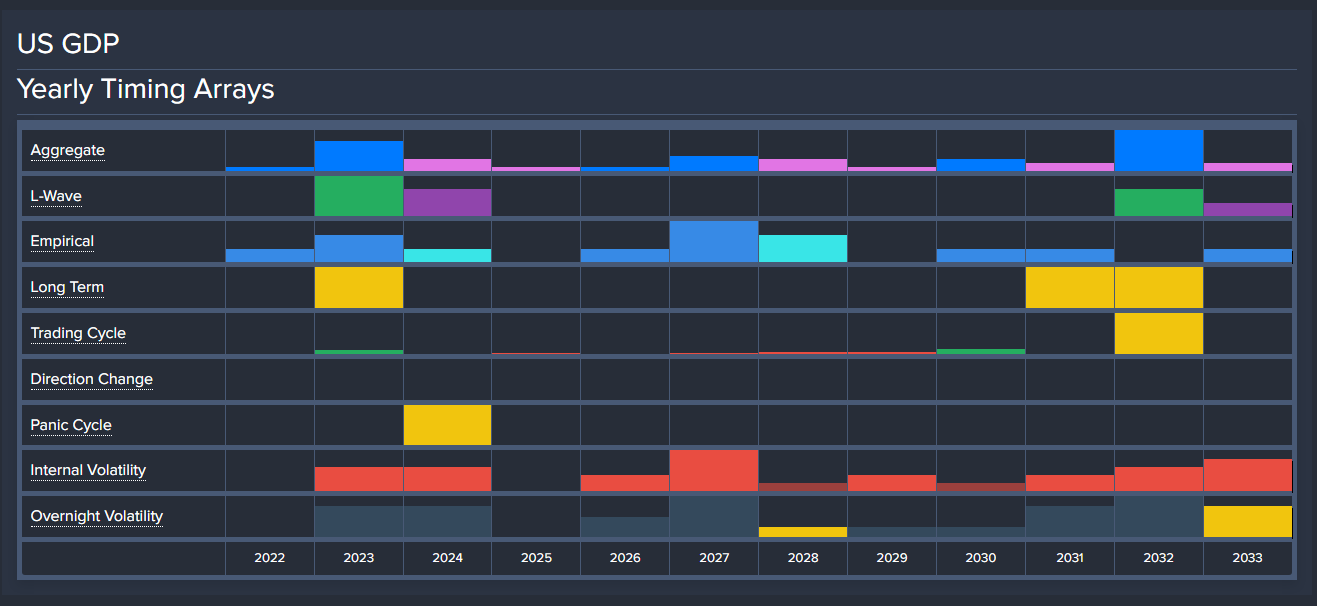1317x606 pixels.
Task: Select the Overnight Volatility label
Action: 96,516
